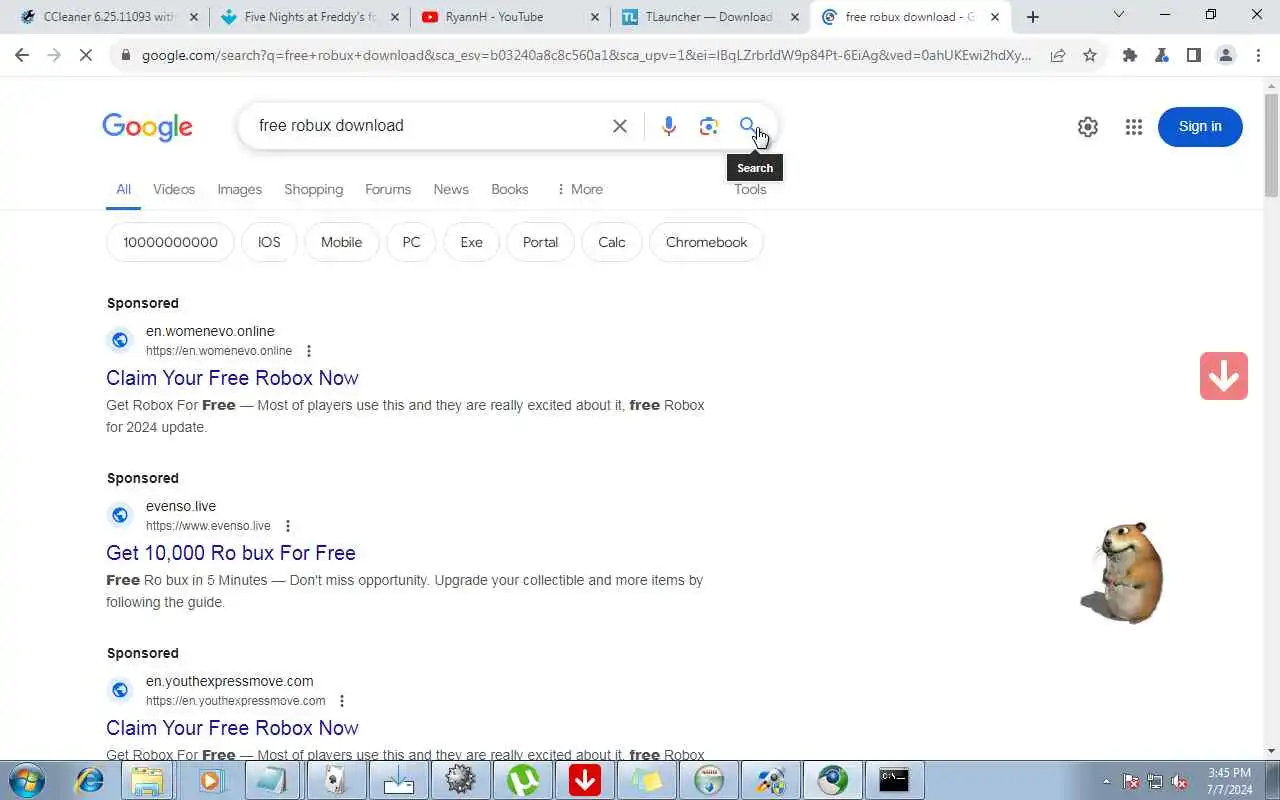Open uTorrent from the taskbar
The width and height of the screenshot is (1280, 800).
click(x=523, y=780)
